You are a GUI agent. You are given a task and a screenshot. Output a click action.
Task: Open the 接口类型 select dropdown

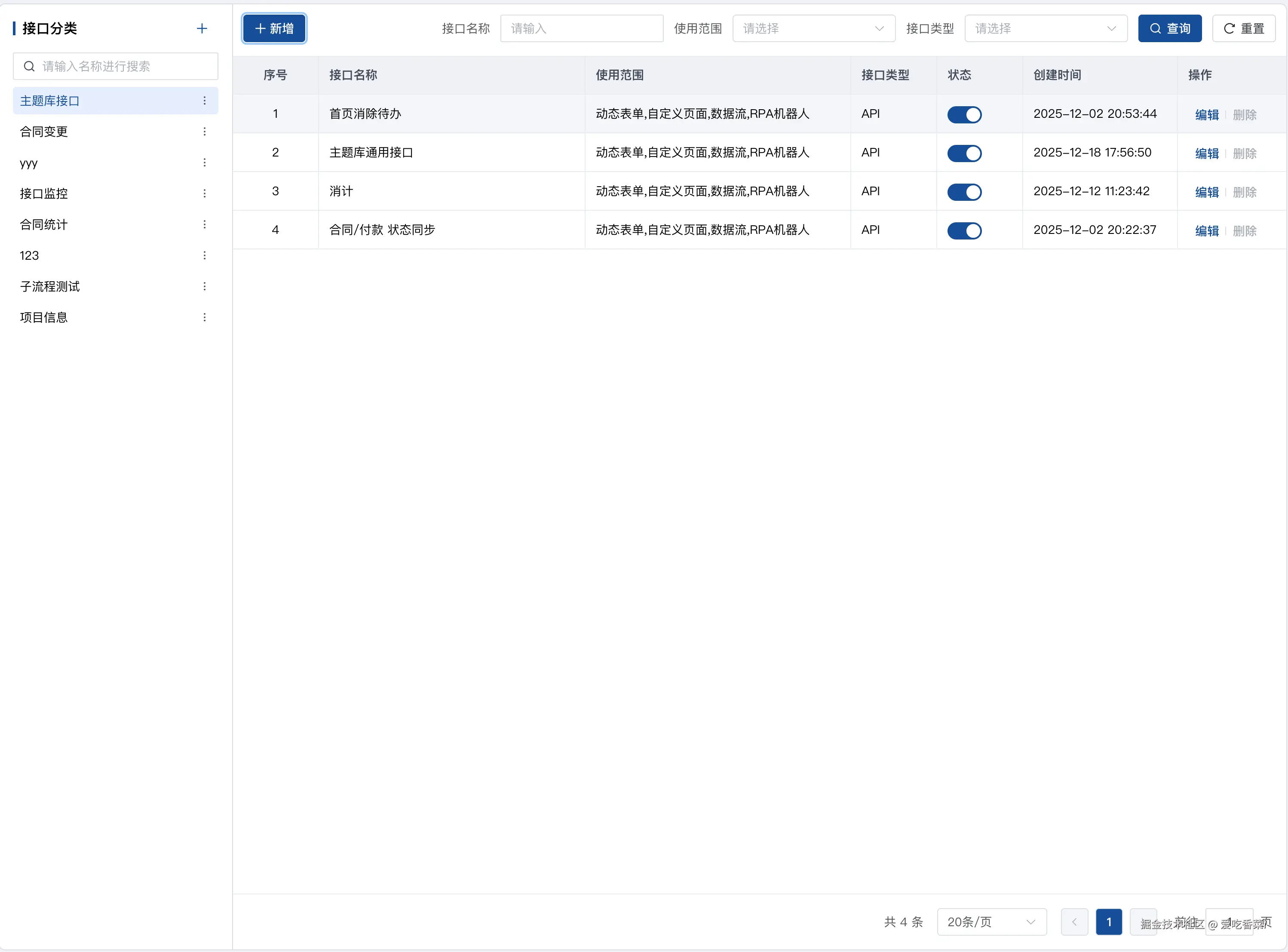pyautogui.click(x=1046, y=29)
